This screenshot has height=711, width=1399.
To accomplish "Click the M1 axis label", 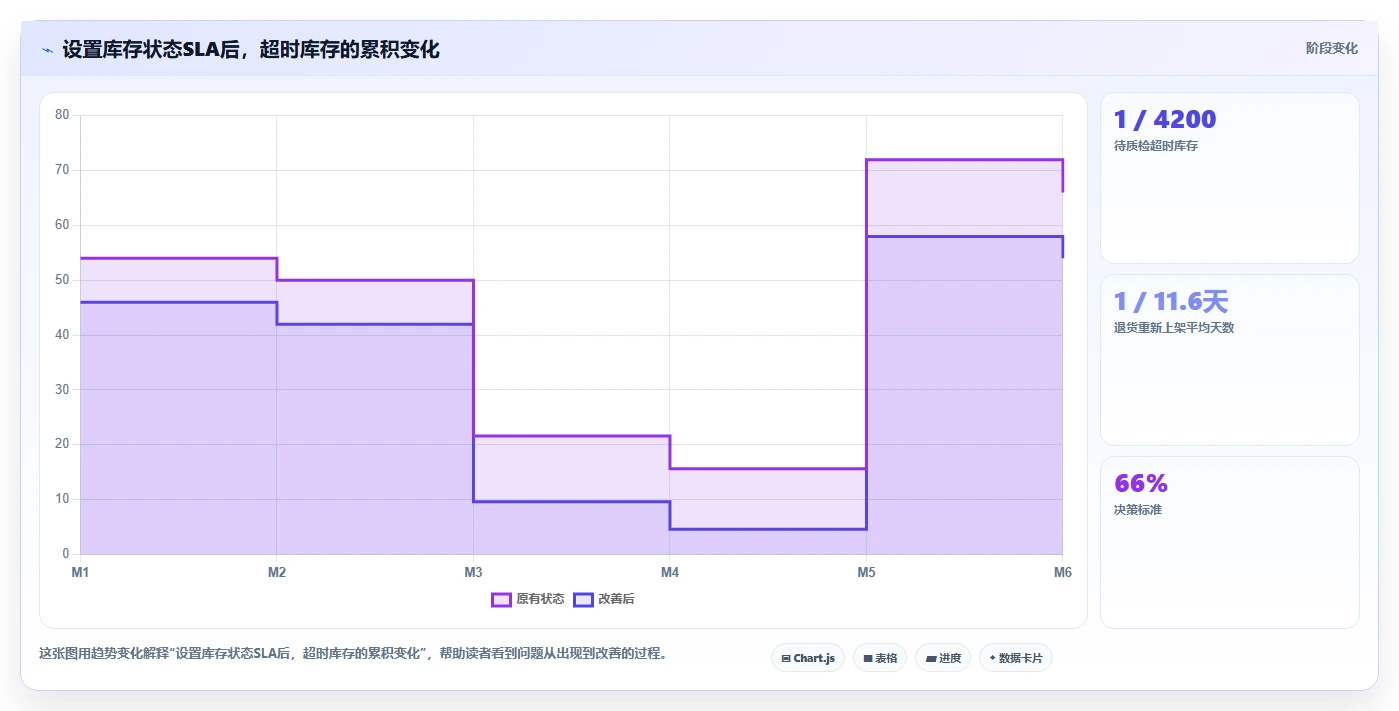I will point(80,572).
